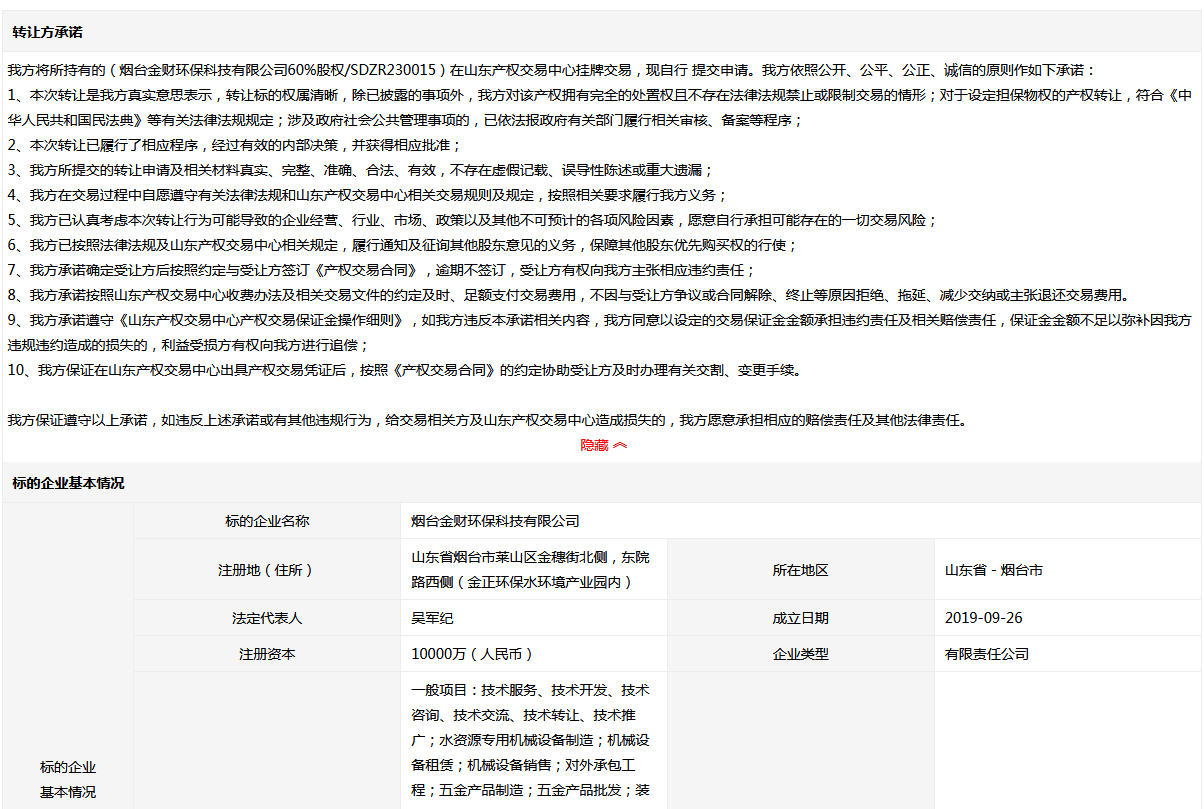The image size is (1204, 809).
Task: Select the value 有限责任公司
Action: point(987,654)
